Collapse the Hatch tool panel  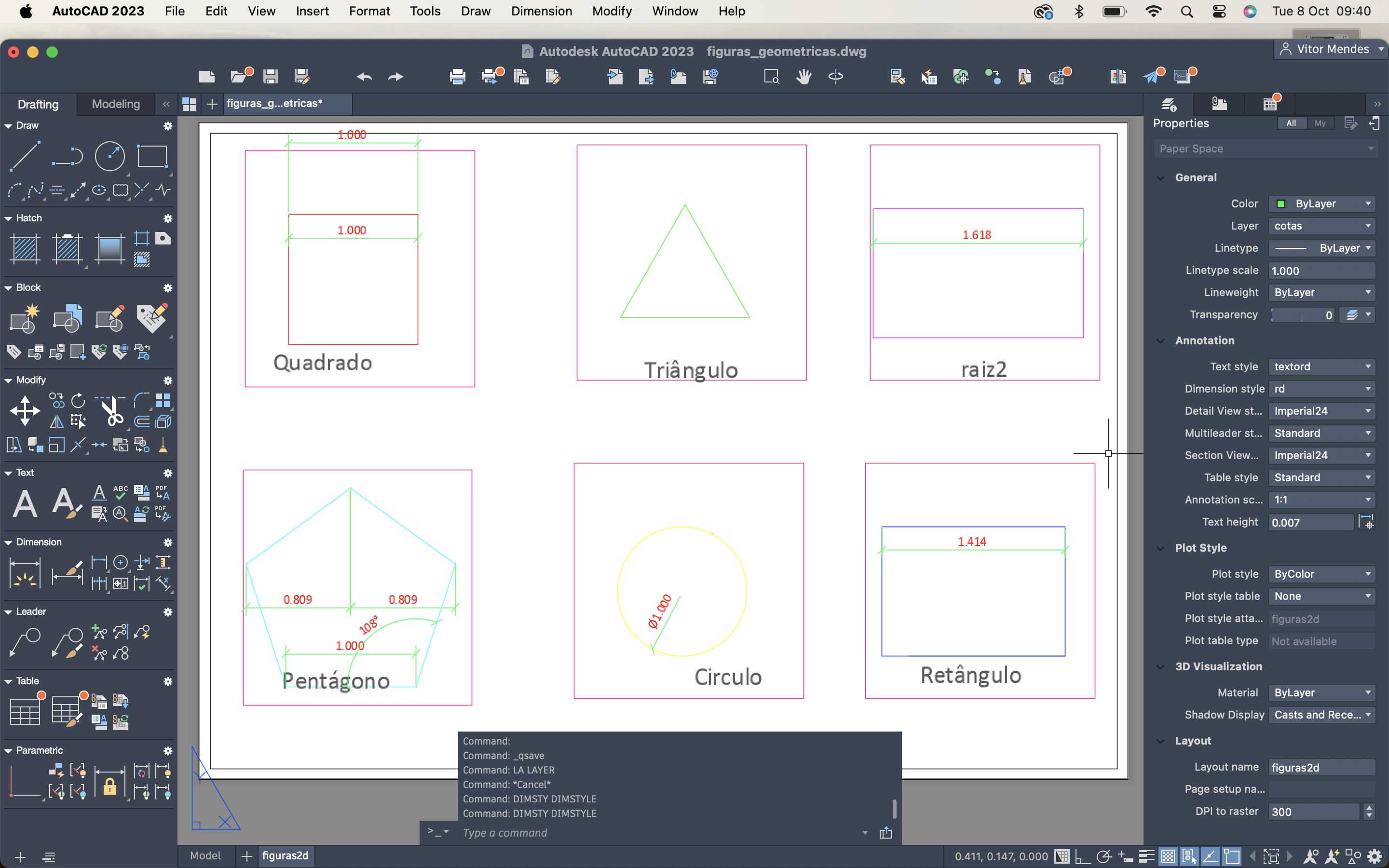tap(8, 219)
